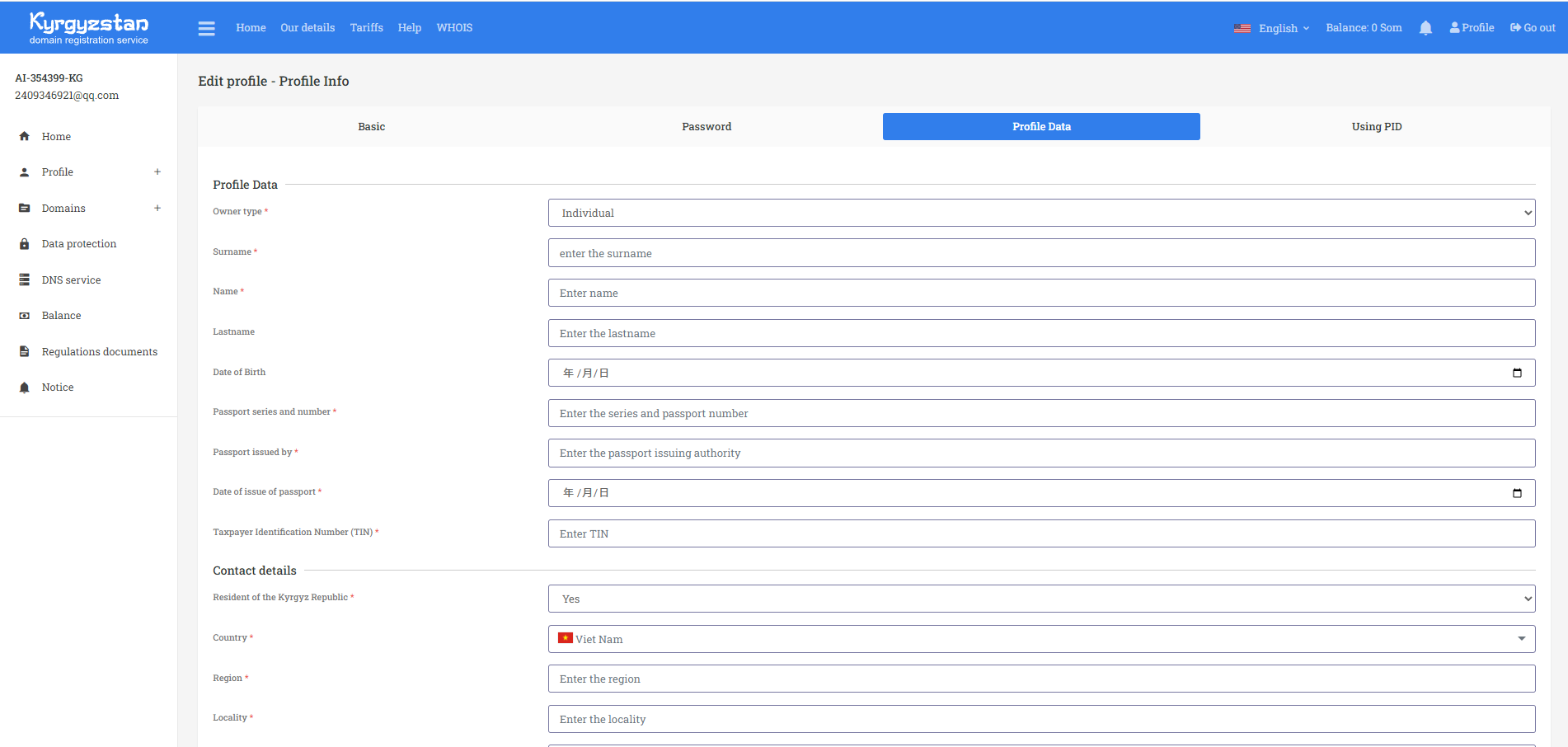Image resolution: width=1568 pixels, height=747 pixels.
Task: Click the Name input field
Action: pos(1041,293)
